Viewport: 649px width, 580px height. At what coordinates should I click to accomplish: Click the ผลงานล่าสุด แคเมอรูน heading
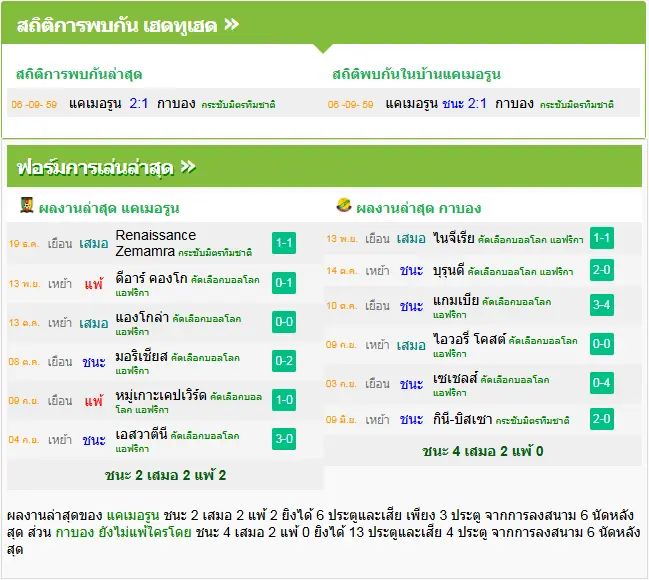click(x=109, y=208)
